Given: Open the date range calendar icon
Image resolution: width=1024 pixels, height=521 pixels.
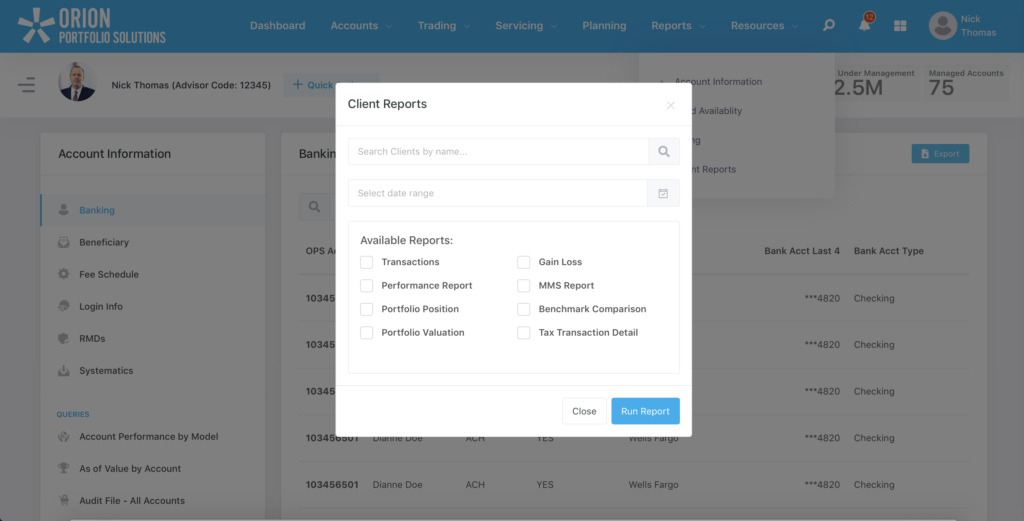Looking at the screenshot, I should point(664,193).
